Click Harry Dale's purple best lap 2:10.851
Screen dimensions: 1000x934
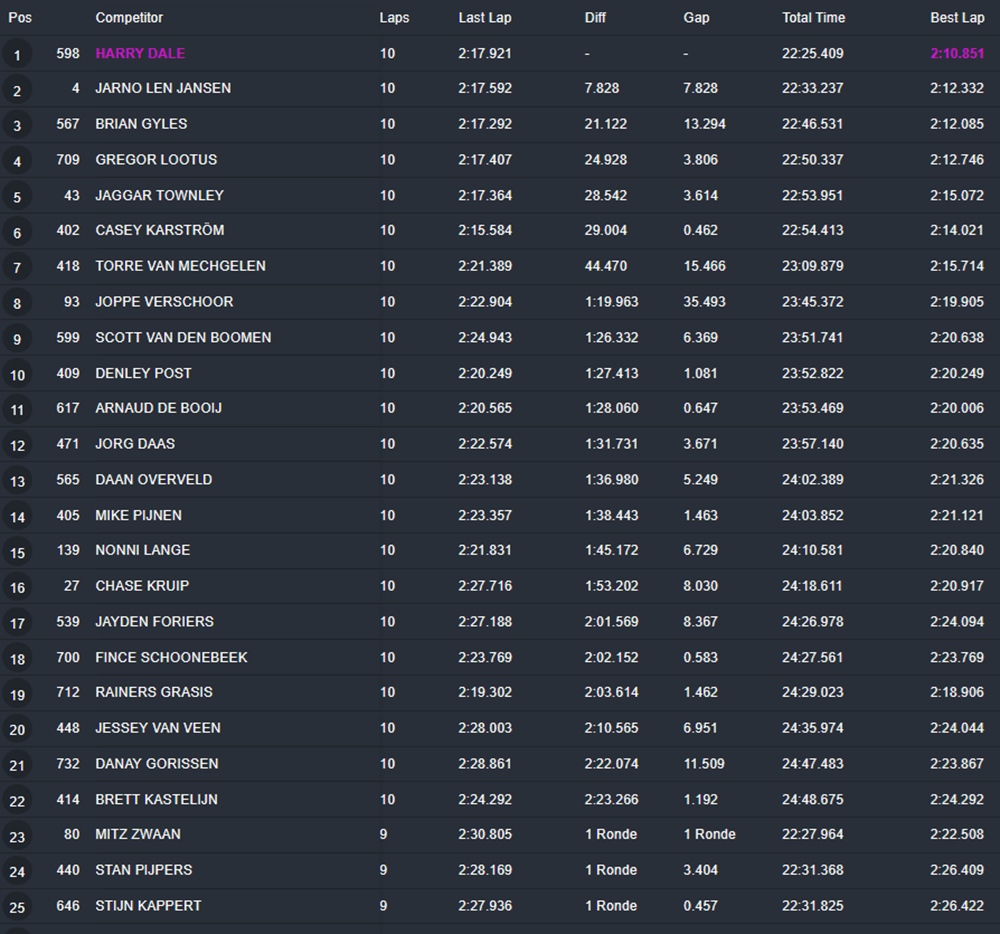(957, 53)
